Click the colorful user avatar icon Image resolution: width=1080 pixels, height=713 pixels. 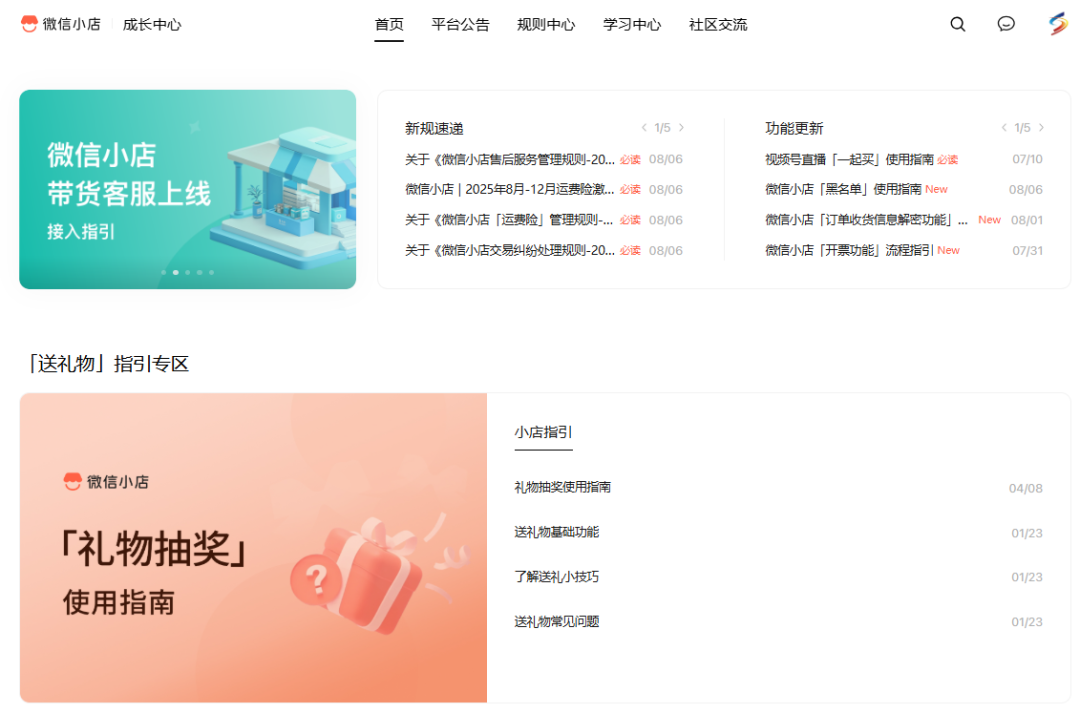1058,24
